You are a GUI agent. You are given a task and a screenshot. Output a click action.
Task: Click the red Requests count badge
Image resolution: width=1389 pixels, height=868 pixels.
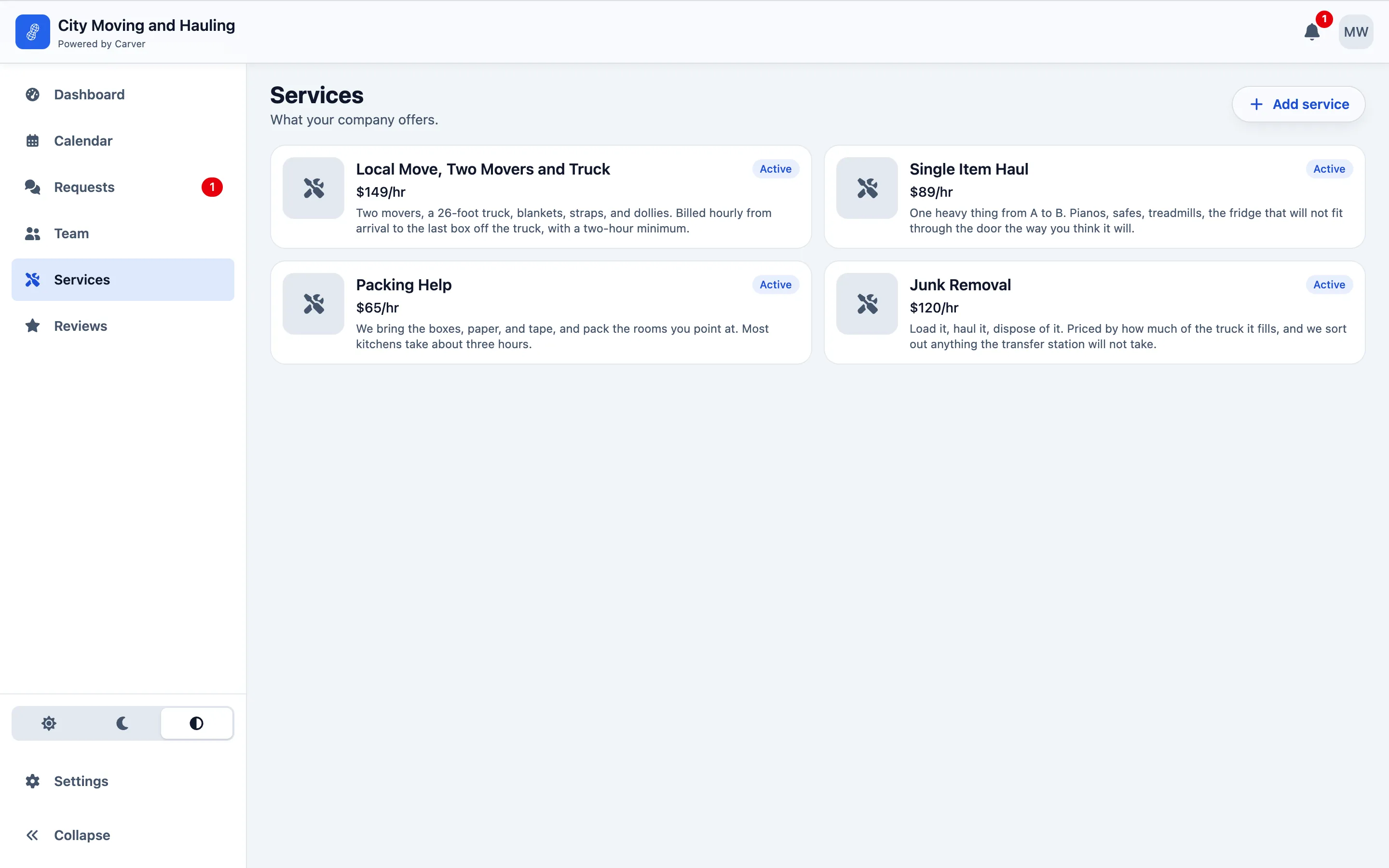click(212, 187)
